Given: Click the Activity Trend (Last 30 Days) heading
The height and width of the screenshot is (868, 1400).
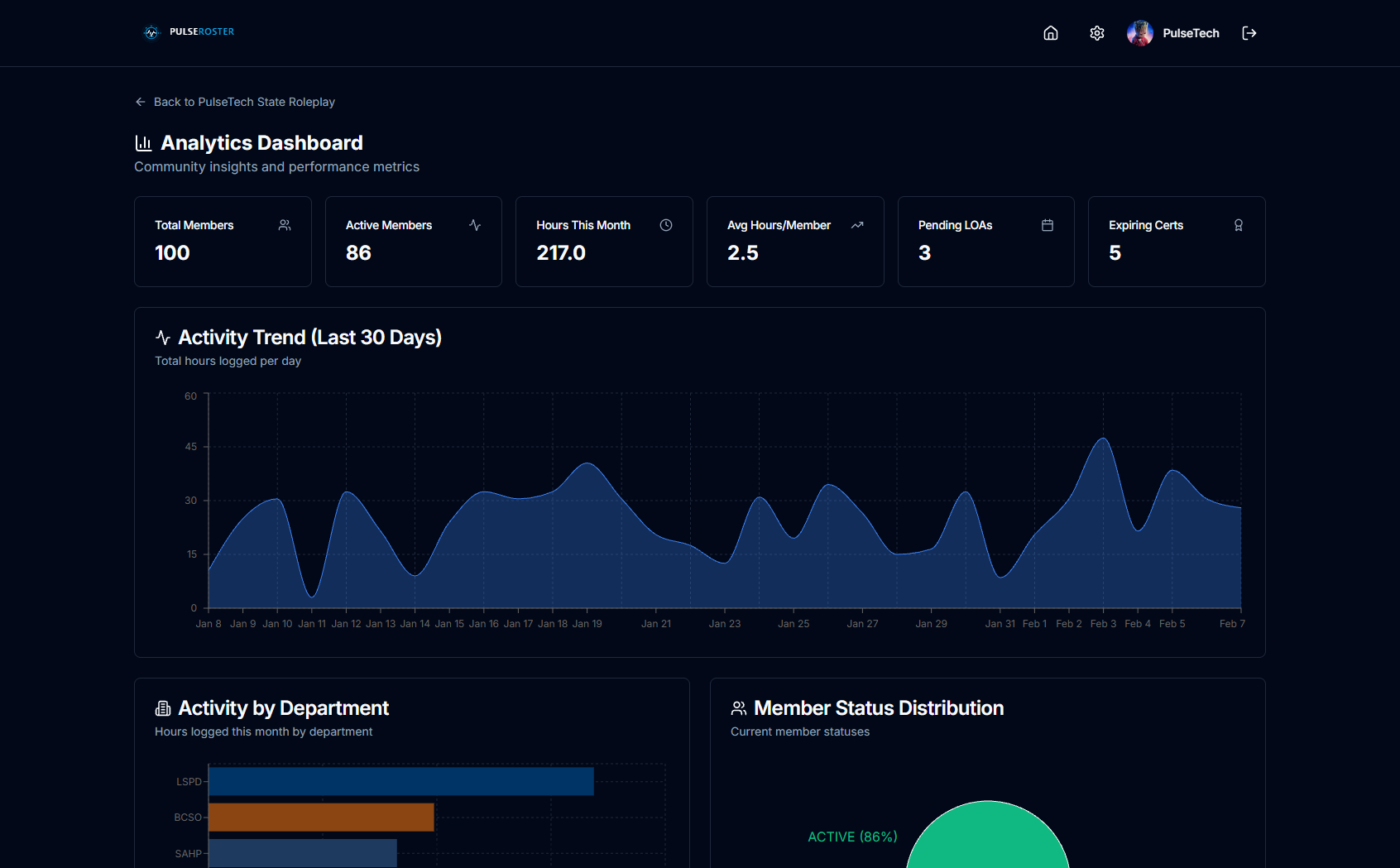Looking at the screenshot, I should [x=310, y=338].
